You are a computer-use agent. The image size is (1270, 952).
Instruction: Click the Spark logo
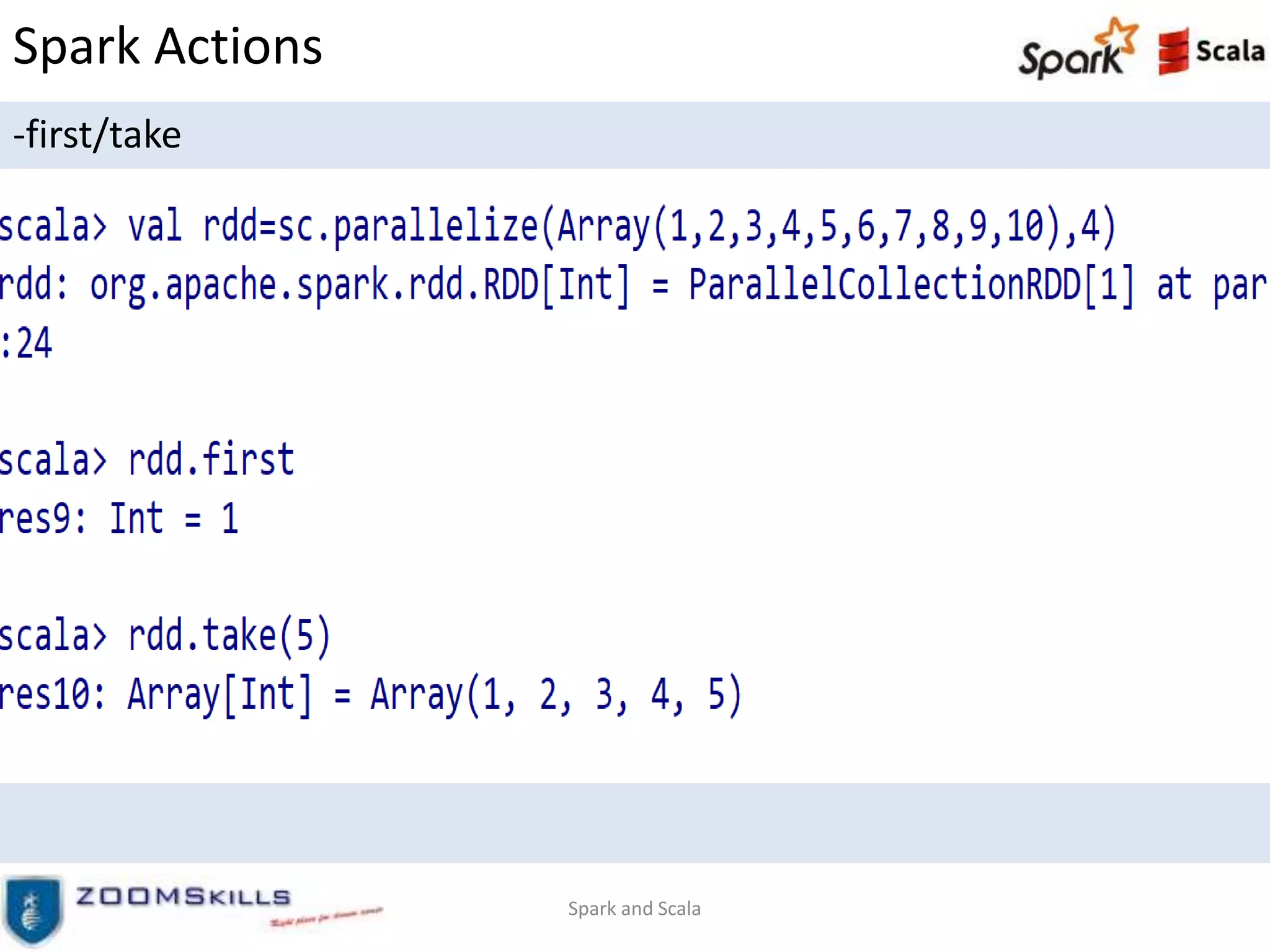click(1078, 48)
